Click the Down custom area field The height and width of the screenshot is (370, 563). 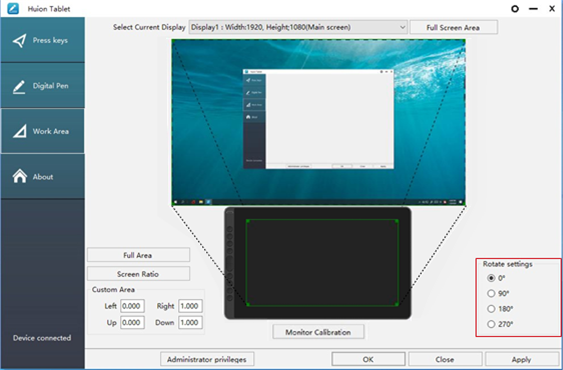click(190, 323)
